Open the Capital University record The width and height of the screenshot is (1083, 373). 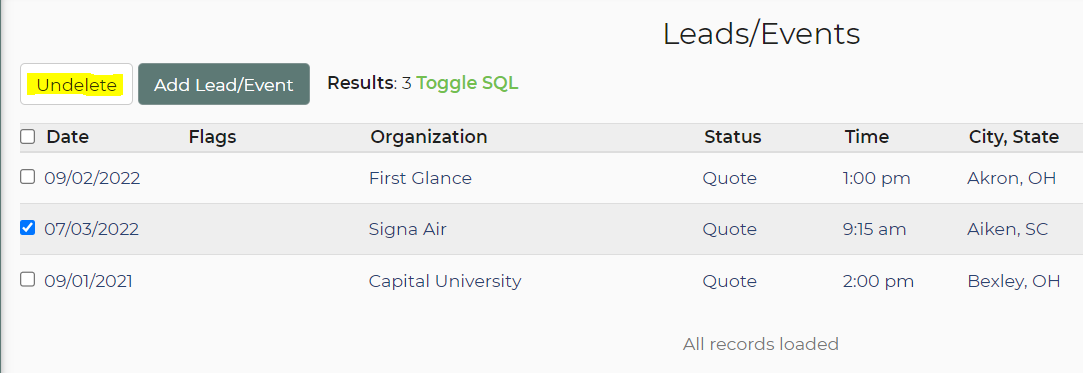coord(445,281)
